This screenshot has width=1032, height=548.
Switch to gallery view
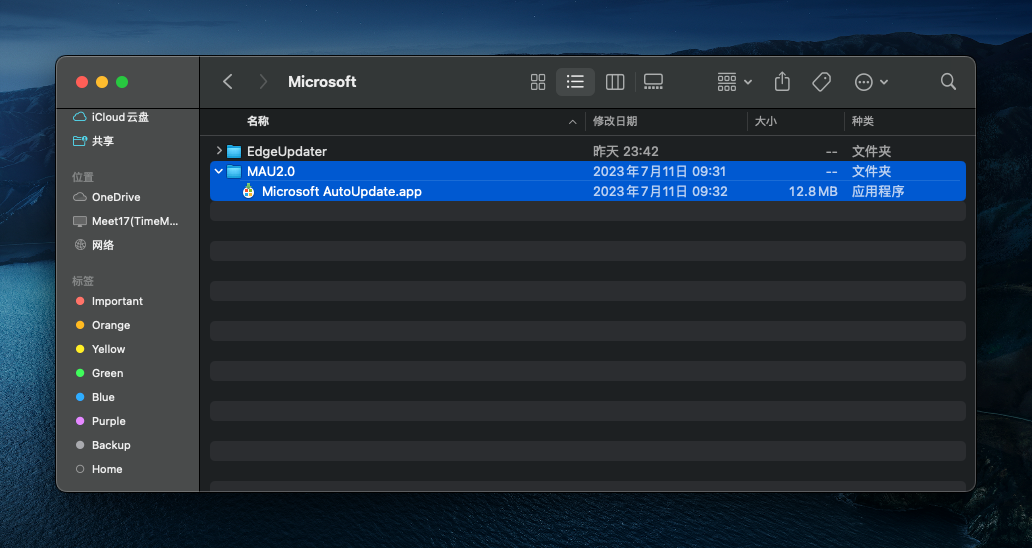pyautogui.click(x=653, y=82)
